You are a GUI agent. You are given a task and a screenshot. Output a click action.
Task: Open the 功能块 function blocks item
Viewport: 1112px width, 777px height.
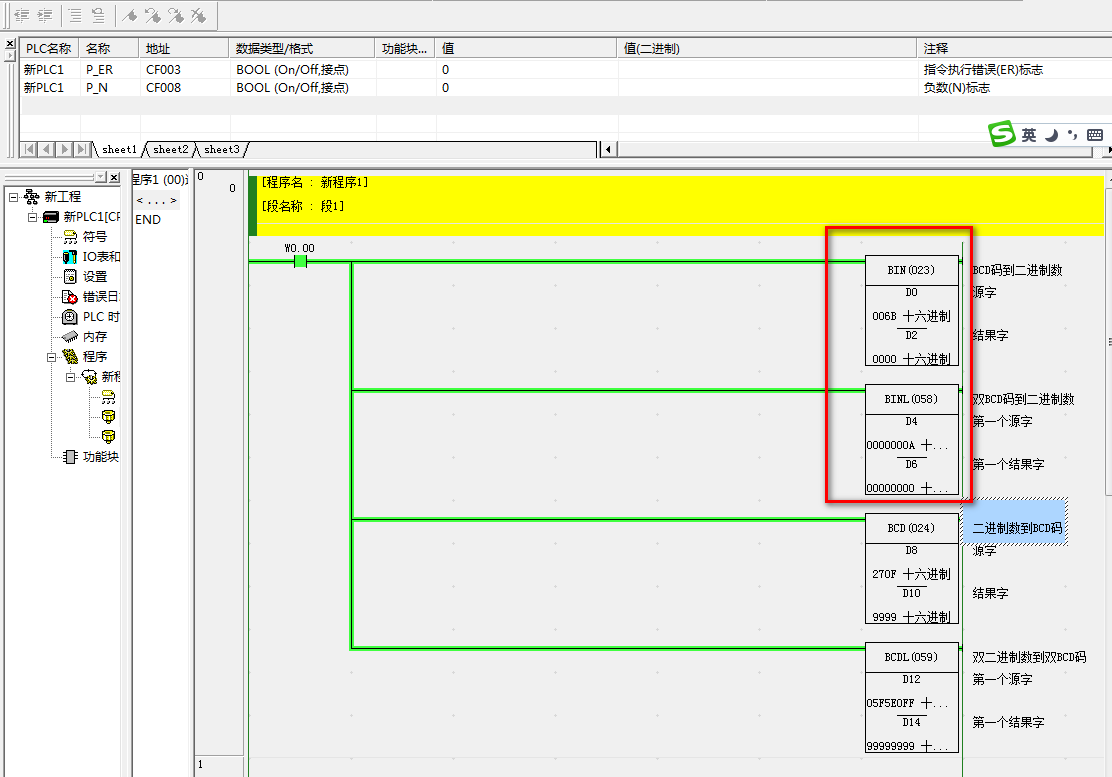(100, 457)
